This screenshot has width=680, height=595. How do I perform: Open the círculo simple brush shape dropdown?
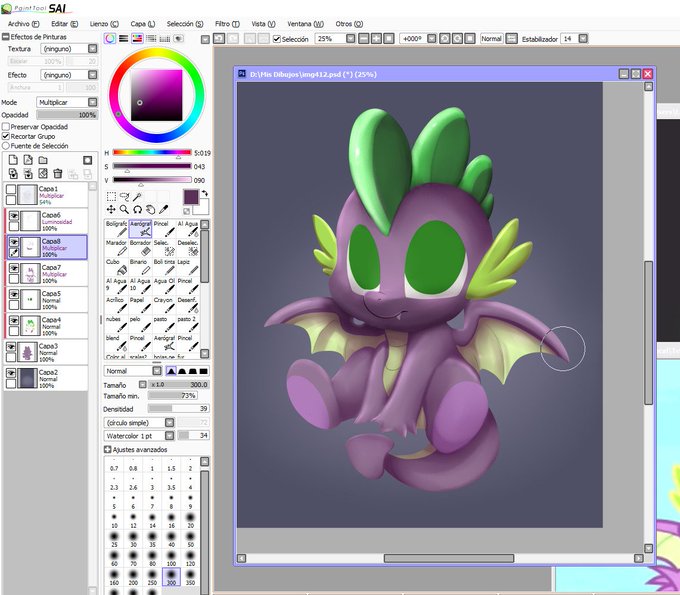pyautogui.click(x=170, y=422)
